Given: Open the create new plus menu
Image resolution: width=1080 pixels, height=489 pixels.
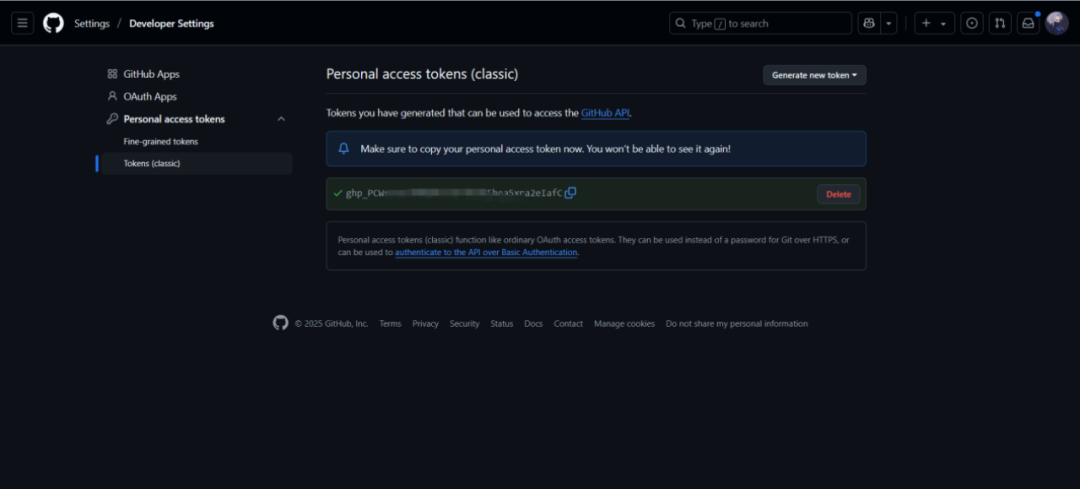Looking at the screenshot, I should point(934,23).
